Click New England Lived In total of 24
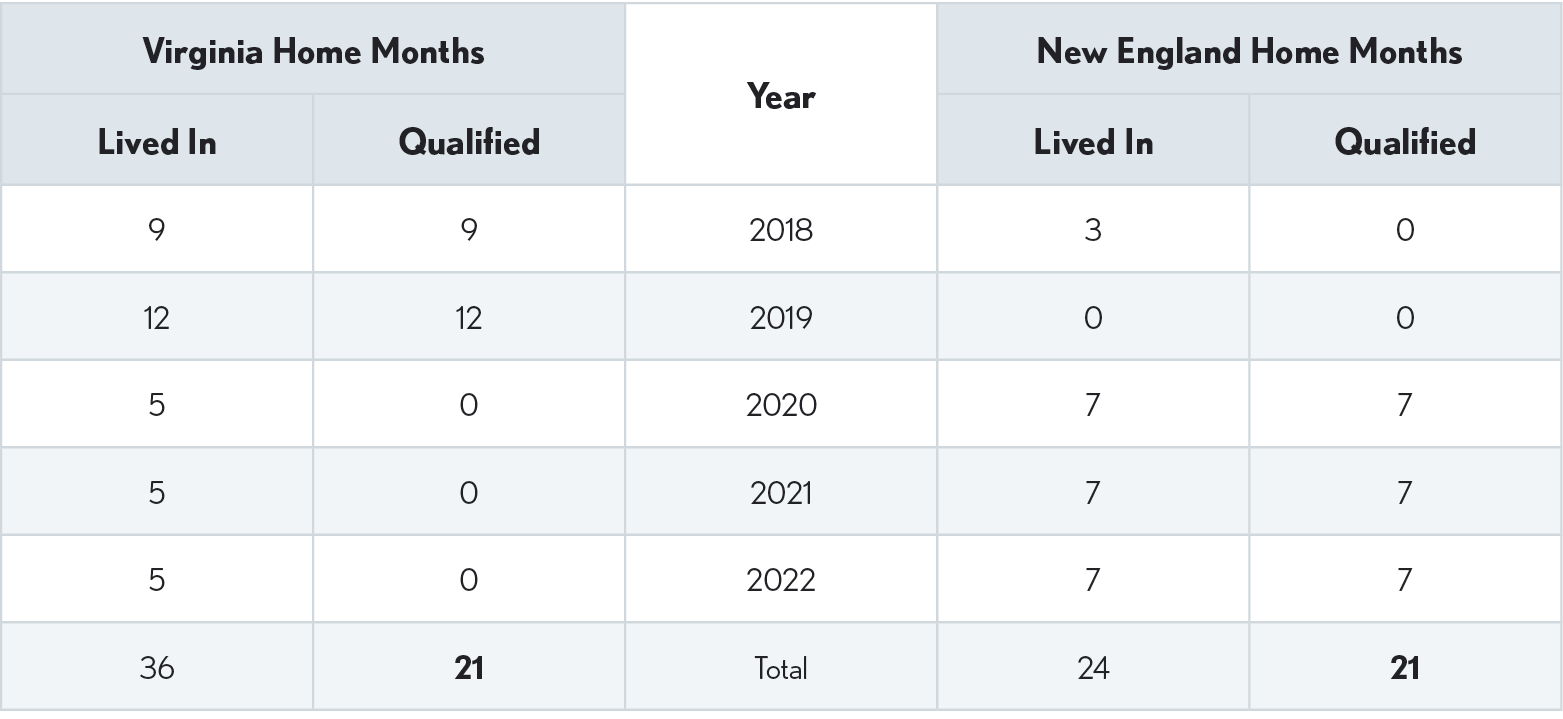 (x=1093, y=668)
